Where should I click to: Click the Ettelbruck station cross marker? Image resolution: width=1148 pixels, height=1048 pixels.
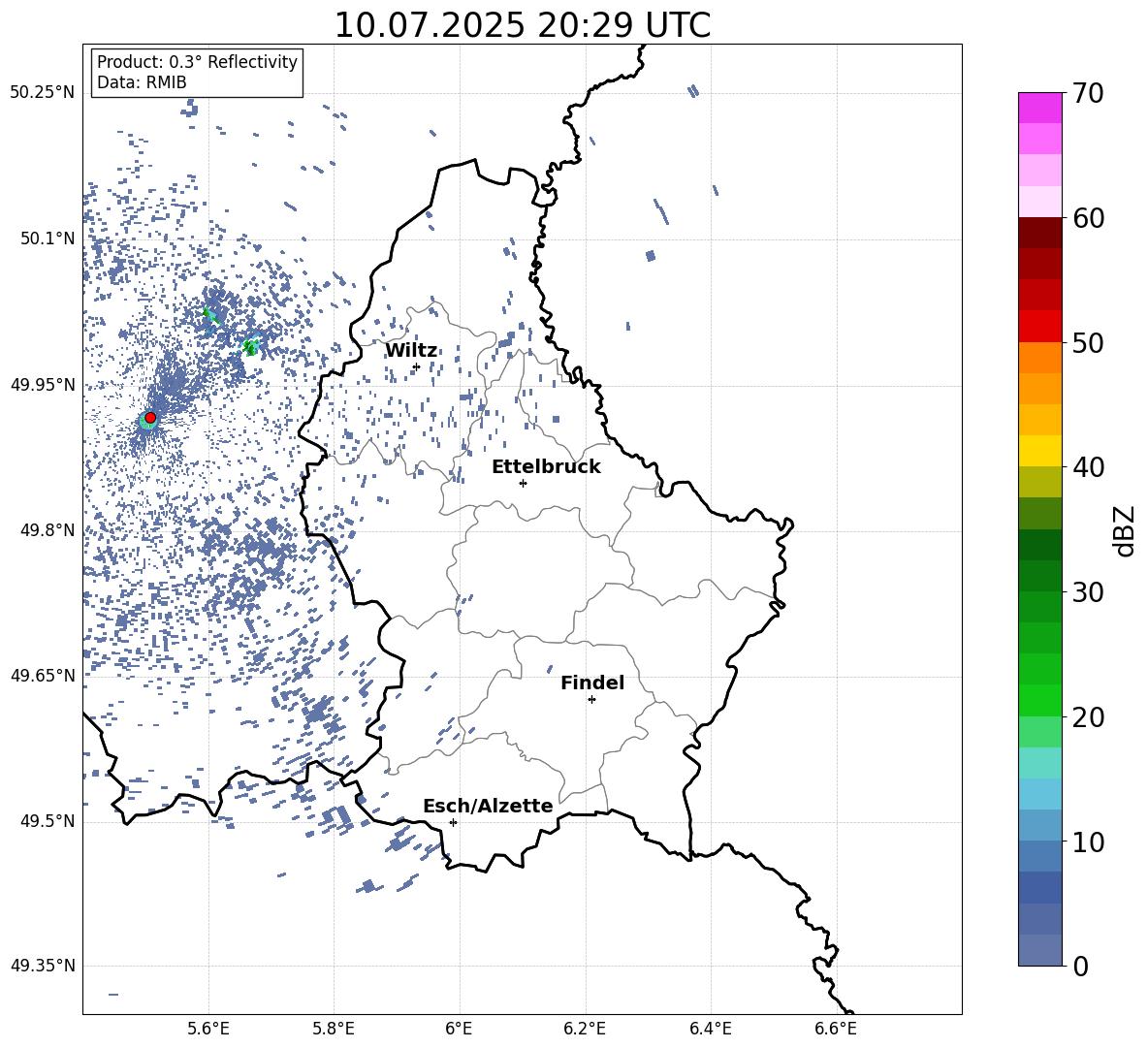523,483
